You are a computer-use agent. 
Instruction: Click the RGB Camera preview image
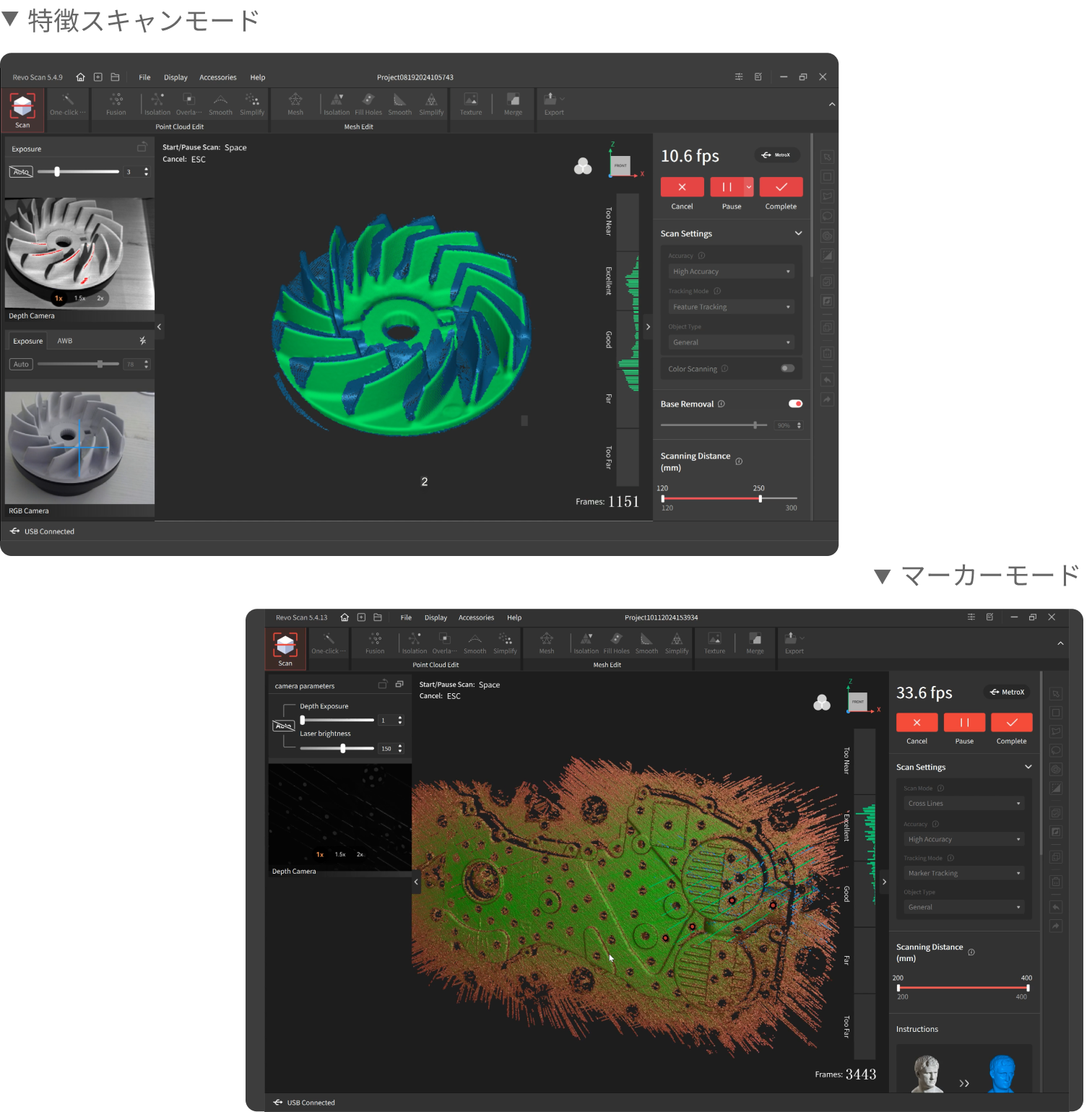click(79, 448)
